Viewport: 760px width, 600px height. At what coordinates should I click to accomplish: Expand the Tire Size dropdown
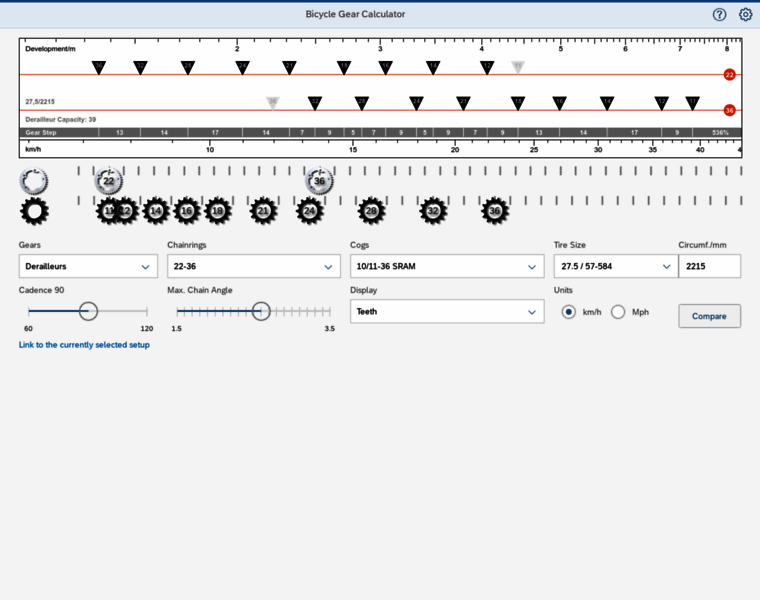click(x=615, y=266)
